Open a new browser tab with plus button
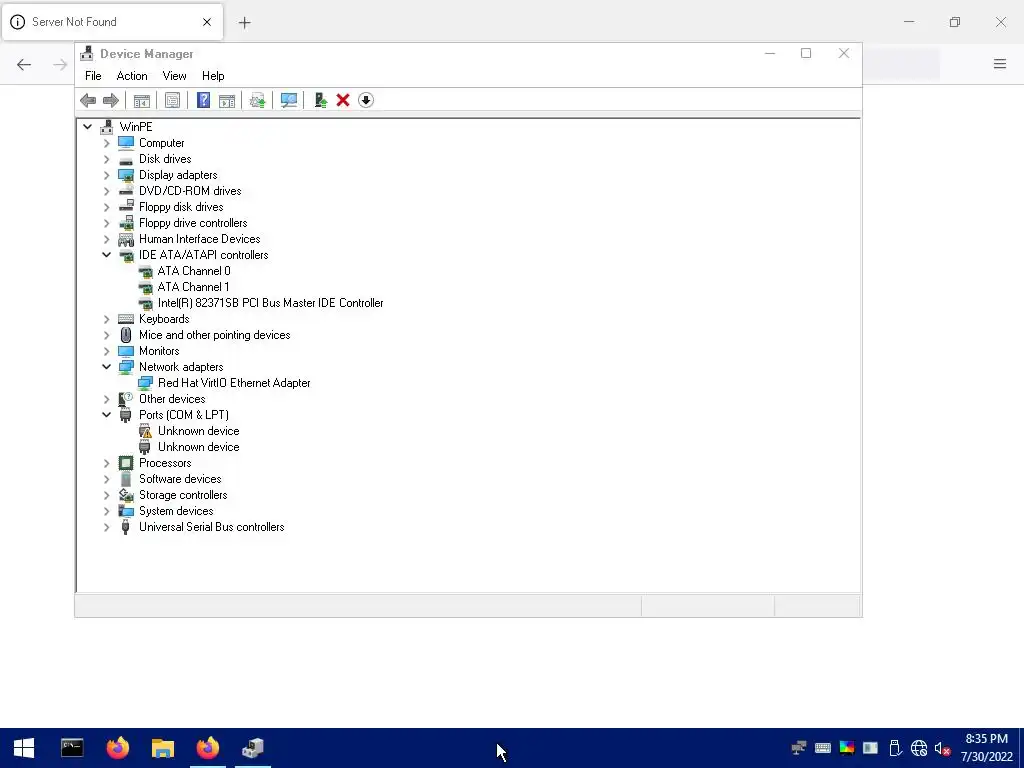1024x768 pixels. tap(244, 23)
